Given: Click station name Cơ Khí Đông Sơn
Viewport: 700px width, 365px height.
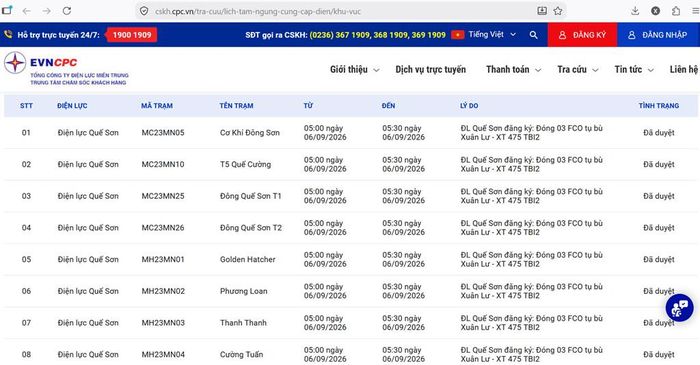Looking at the screenshot, I should pyautogui.click(x=250, y=133).
